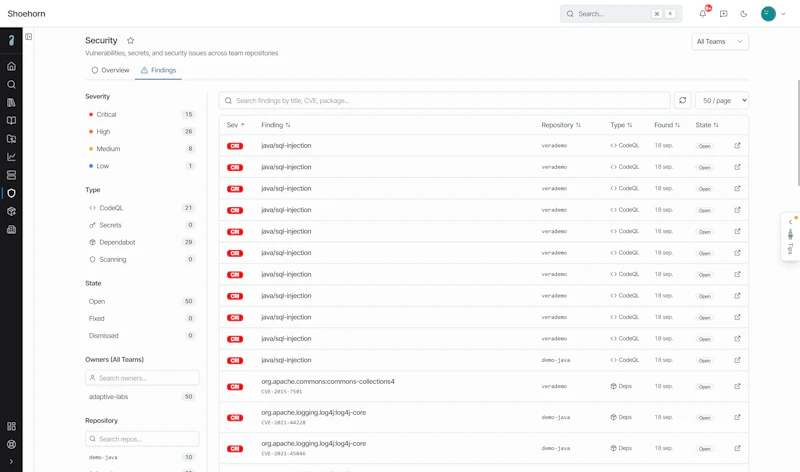Open external link for first java/sql-injection row

(x=737, y=146)
